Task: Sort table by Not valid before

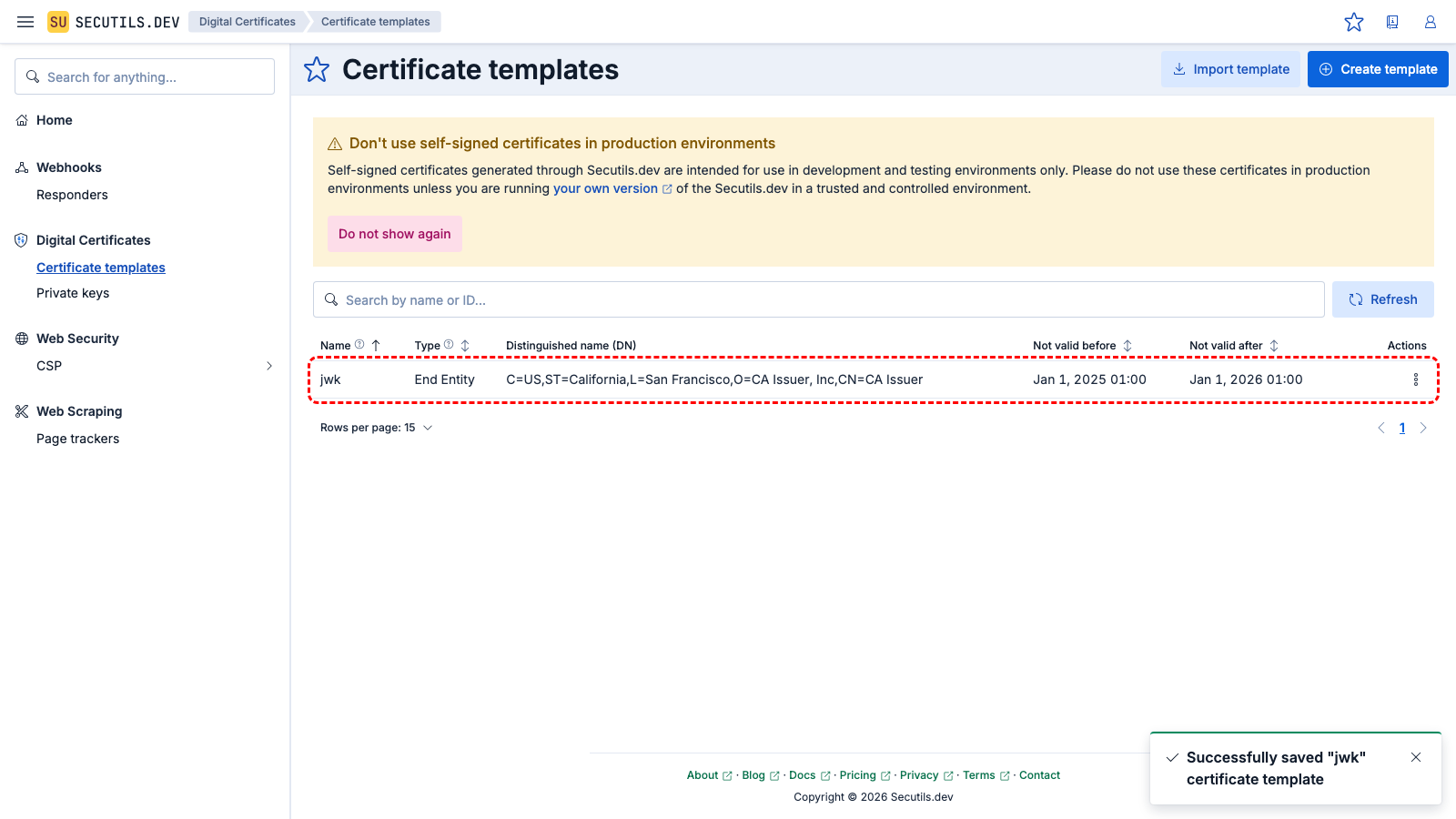Action: pos(1127,346)
